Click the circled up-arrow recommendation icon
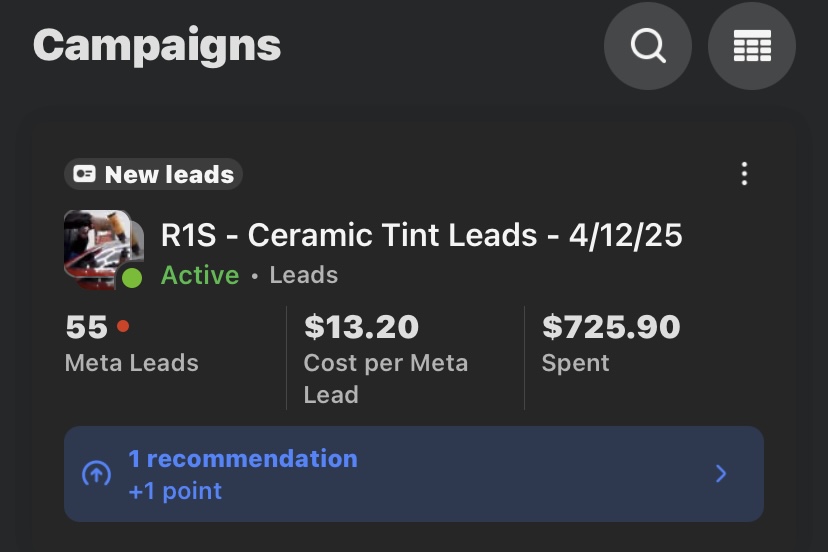 click(95, 474)
